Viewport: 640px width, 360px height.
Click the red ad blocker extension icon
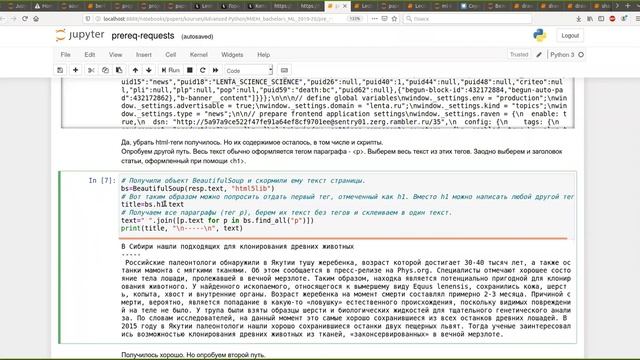click(612, 19)
